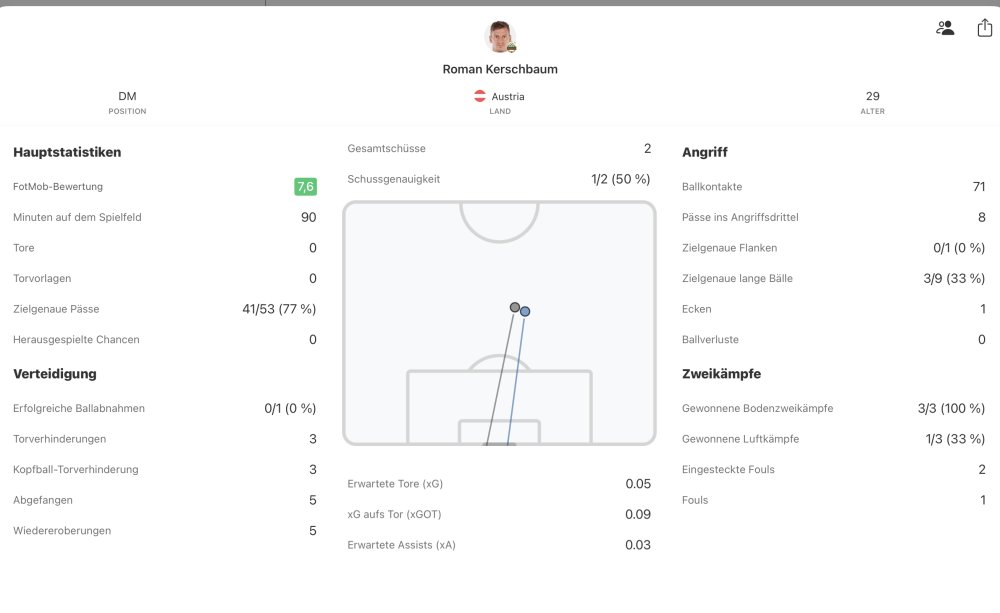This screenshot has width=1000, height=613.
Task: Click the Angriff section heading
Action: [x=705, y=153]
